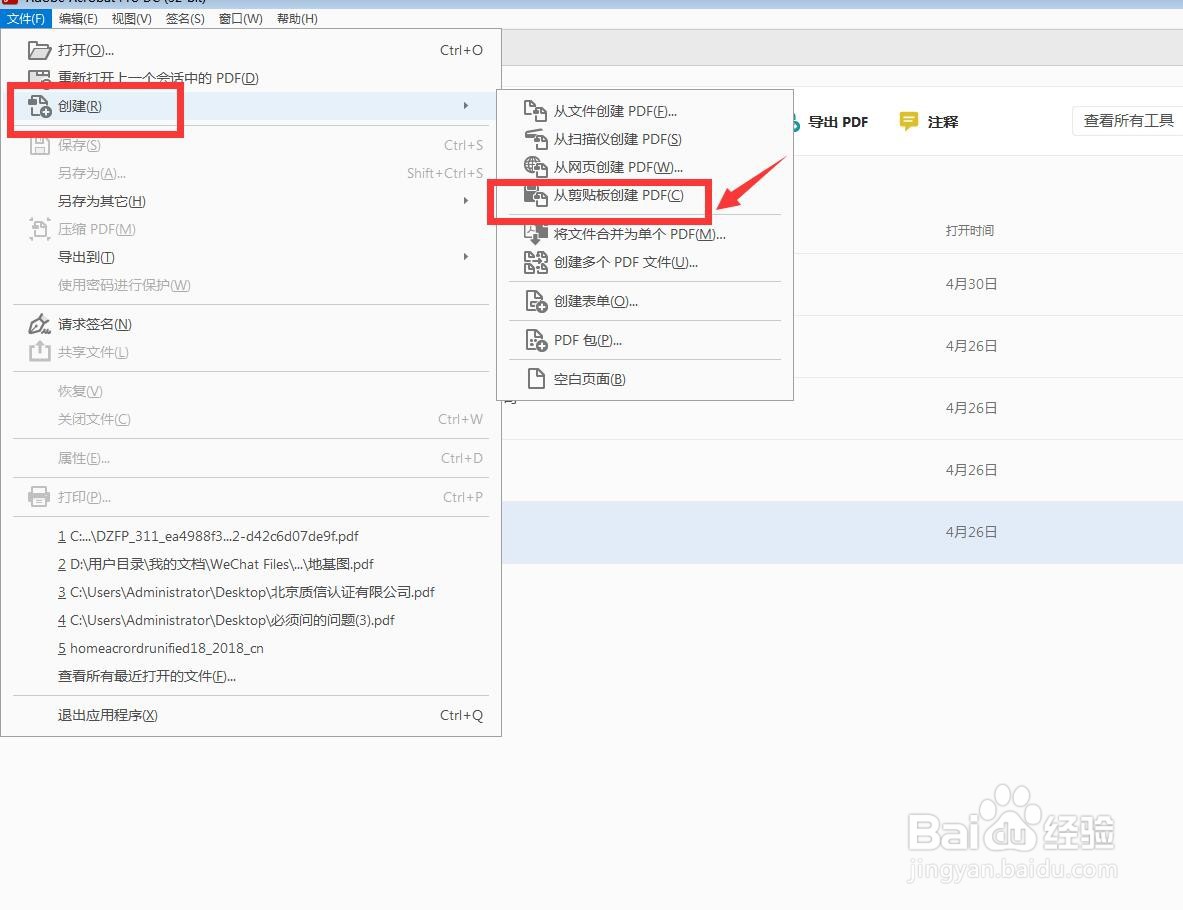Select 从剪贴板创建 PDF(C) entry

[645, 195]
